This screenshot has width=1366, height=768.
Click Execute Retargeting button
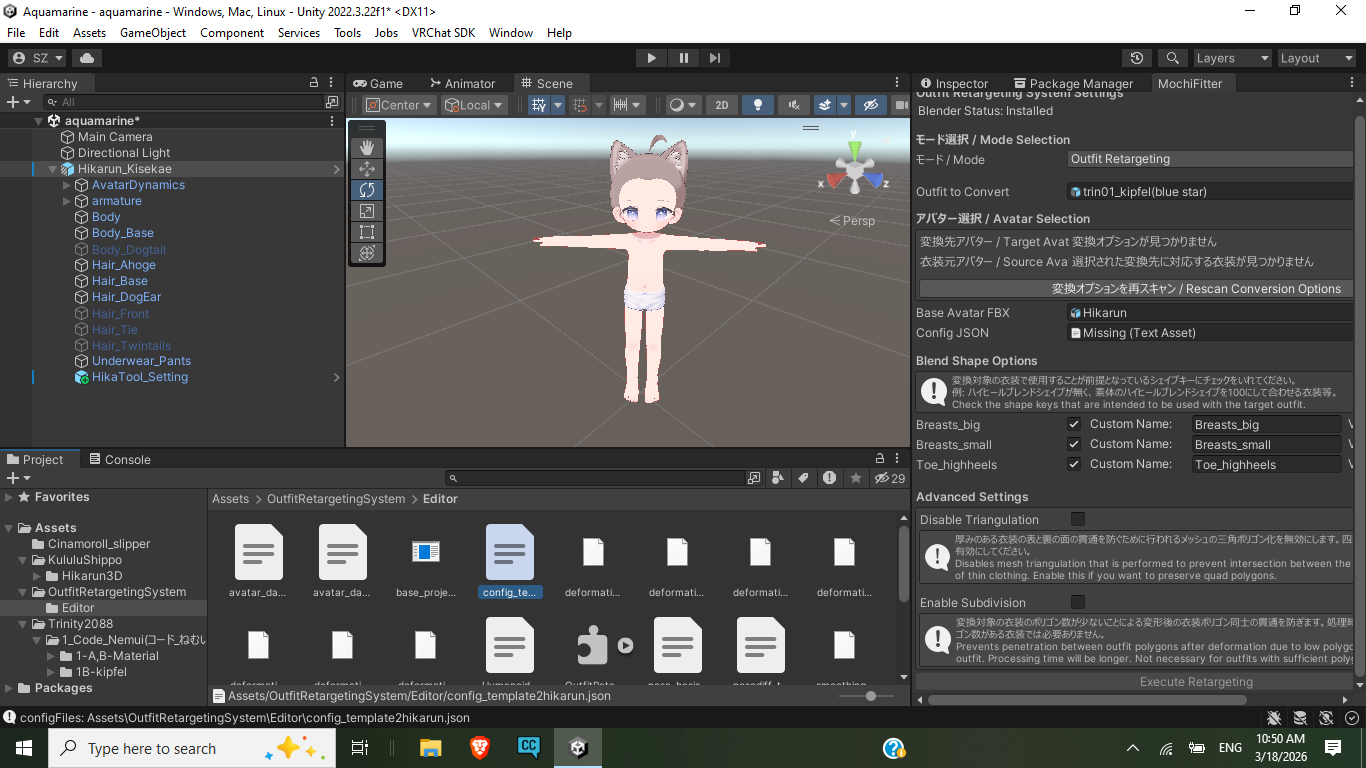click(1135, 681)
